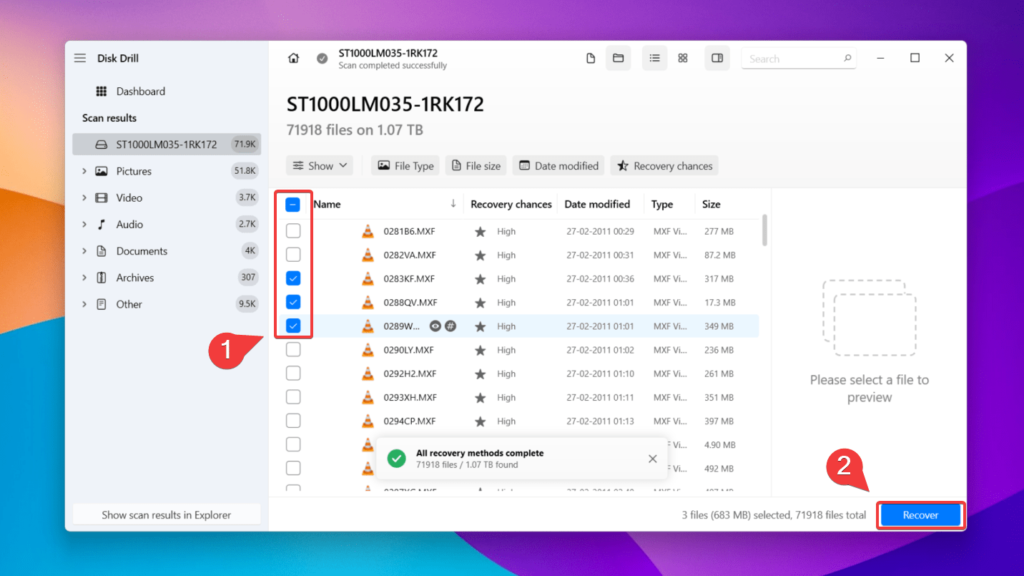Open the sidebar hamburger menu
Viewport: 1024px width, 576px height.
[80, 57]
